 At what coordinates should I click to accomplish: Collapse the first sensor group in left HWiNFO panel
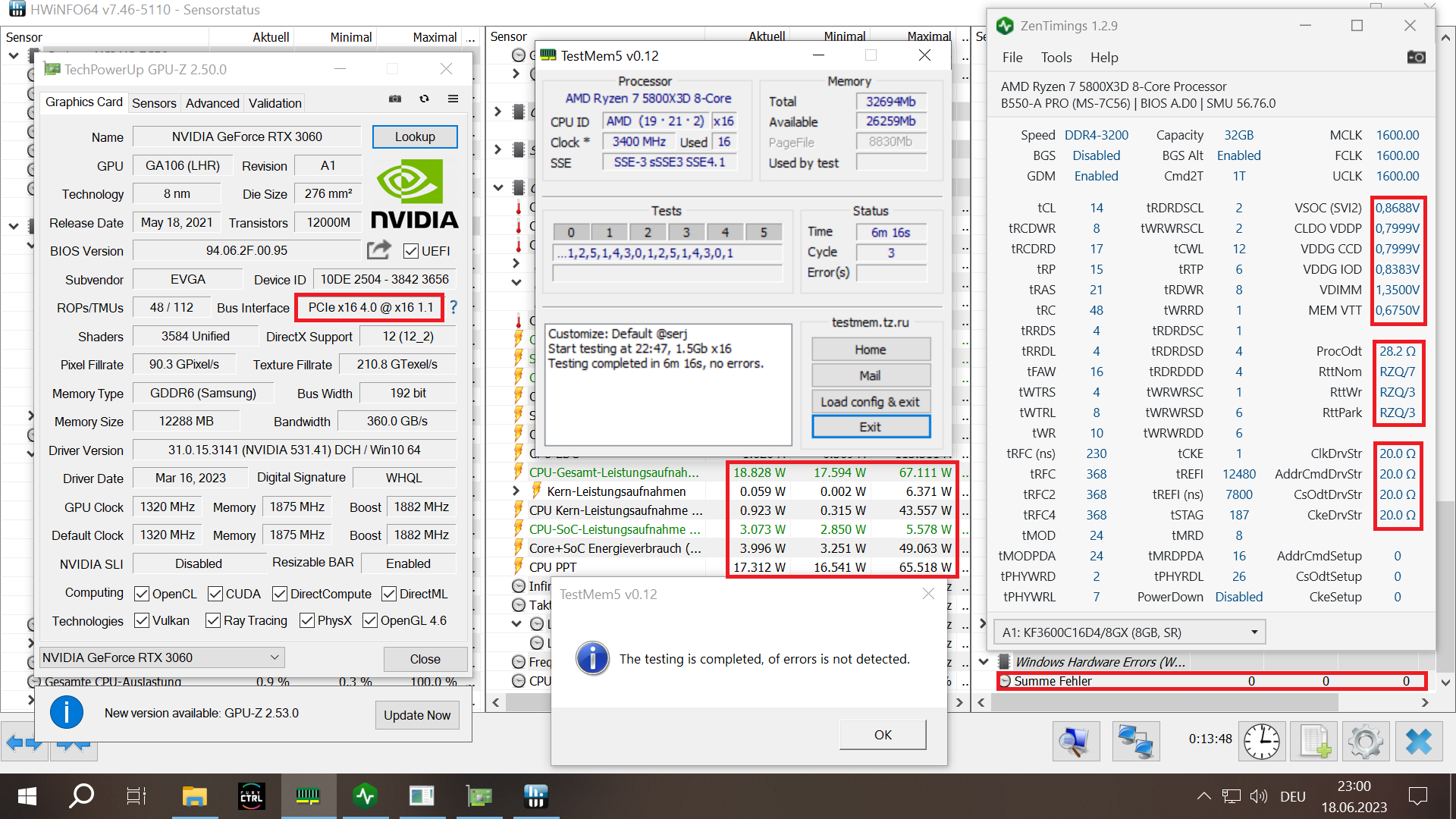pyautogui.click(x=14, y=56)
